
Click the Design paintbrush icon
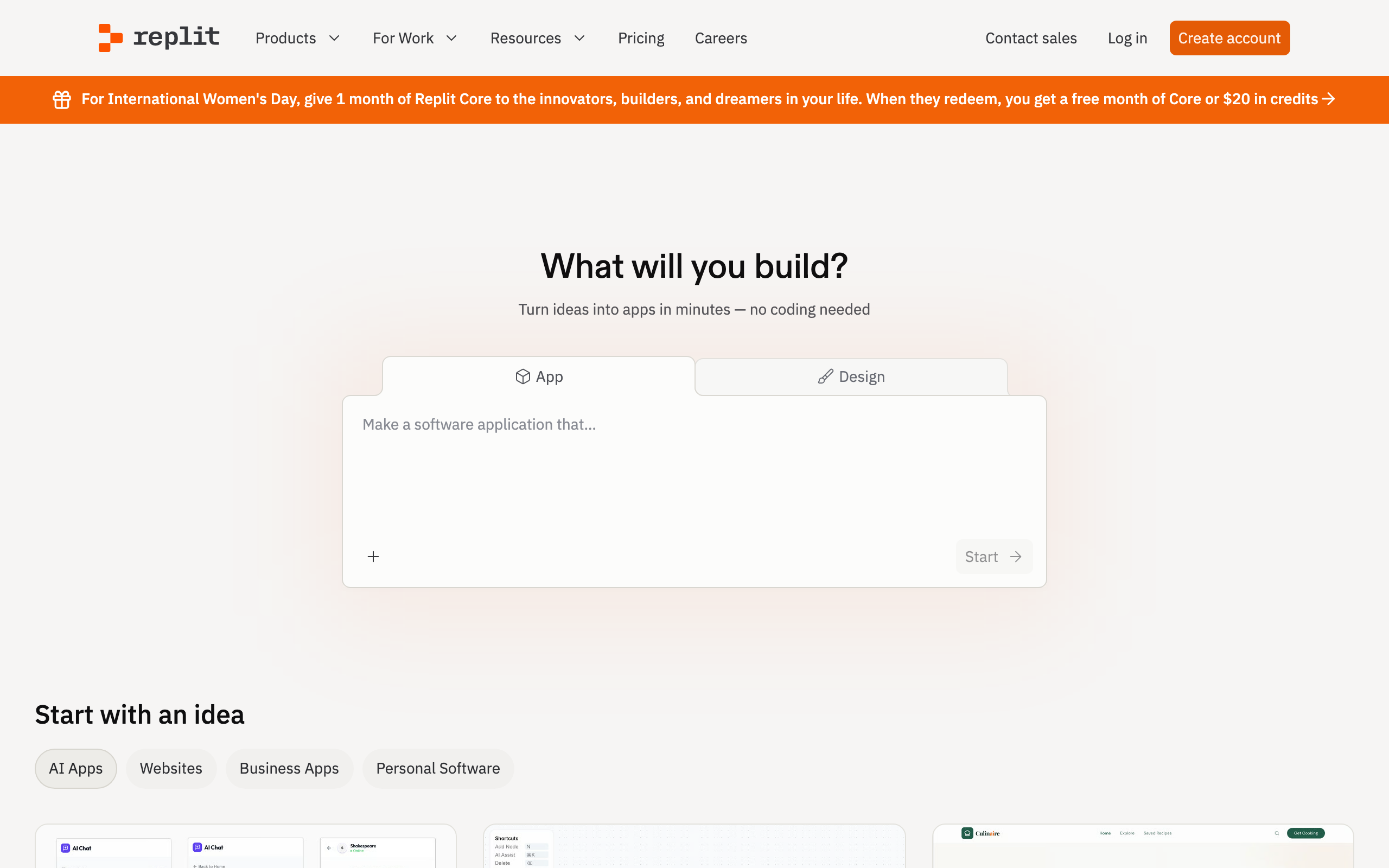click(825, 376)
